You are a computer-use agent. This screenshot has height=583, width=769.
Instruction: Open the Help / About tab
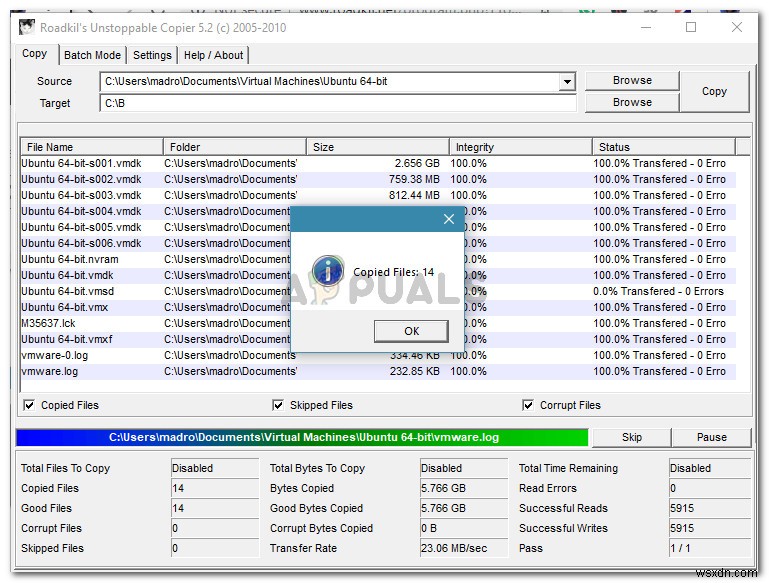point(213,55)
